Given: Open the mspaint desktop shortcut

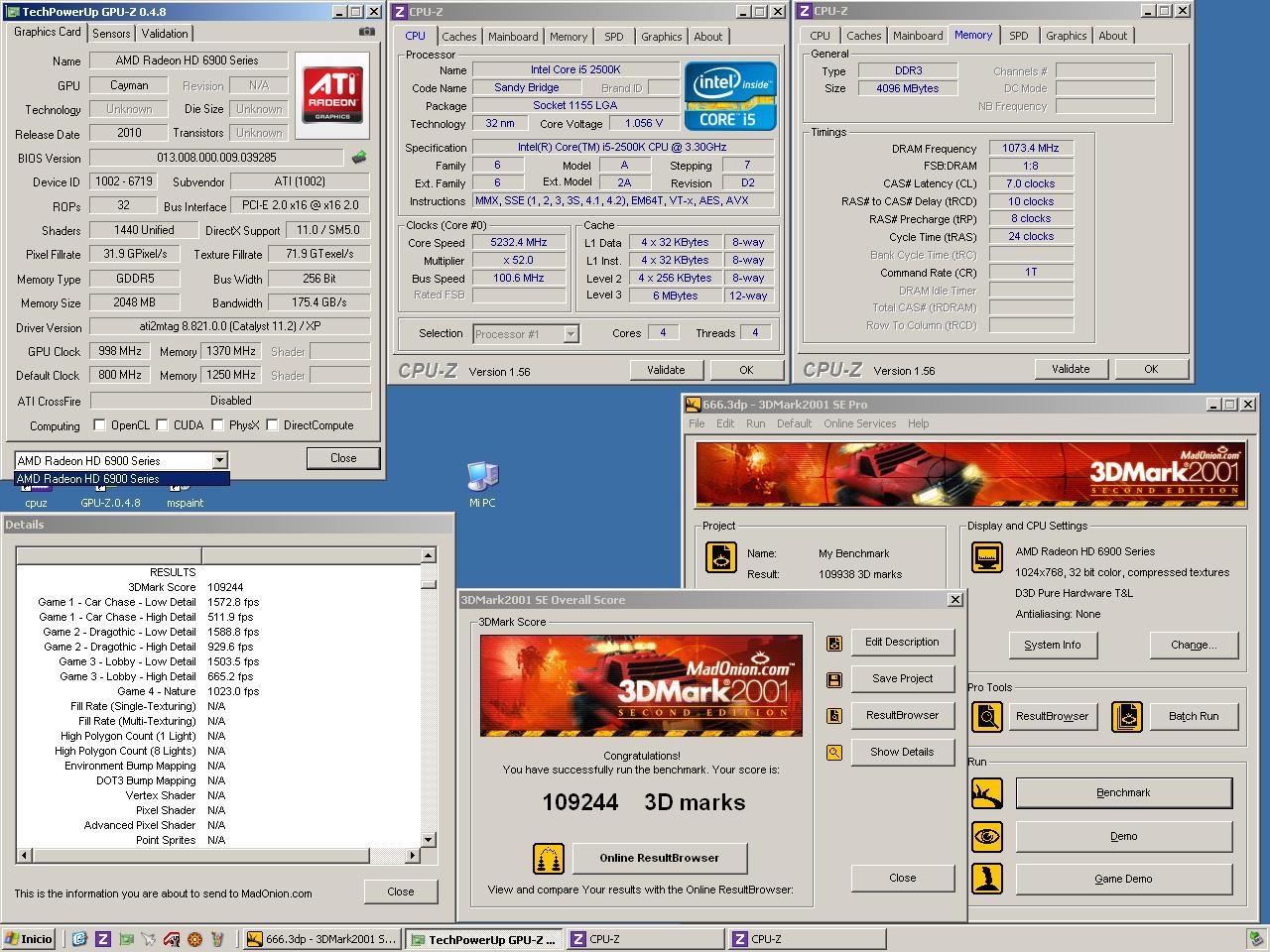Looking at the screenshot, I should 185,495.
